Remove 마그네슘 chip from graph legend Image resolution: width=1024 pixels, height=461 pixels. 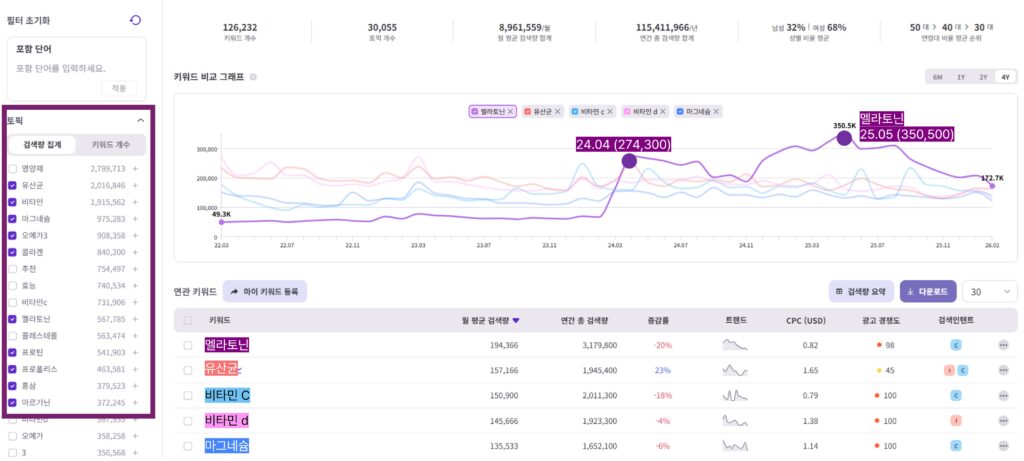pos(717,111)
